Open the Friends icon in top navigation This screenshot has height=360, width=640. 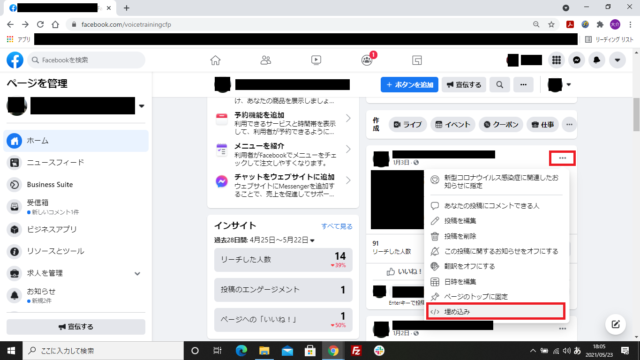tap(265, 60)
